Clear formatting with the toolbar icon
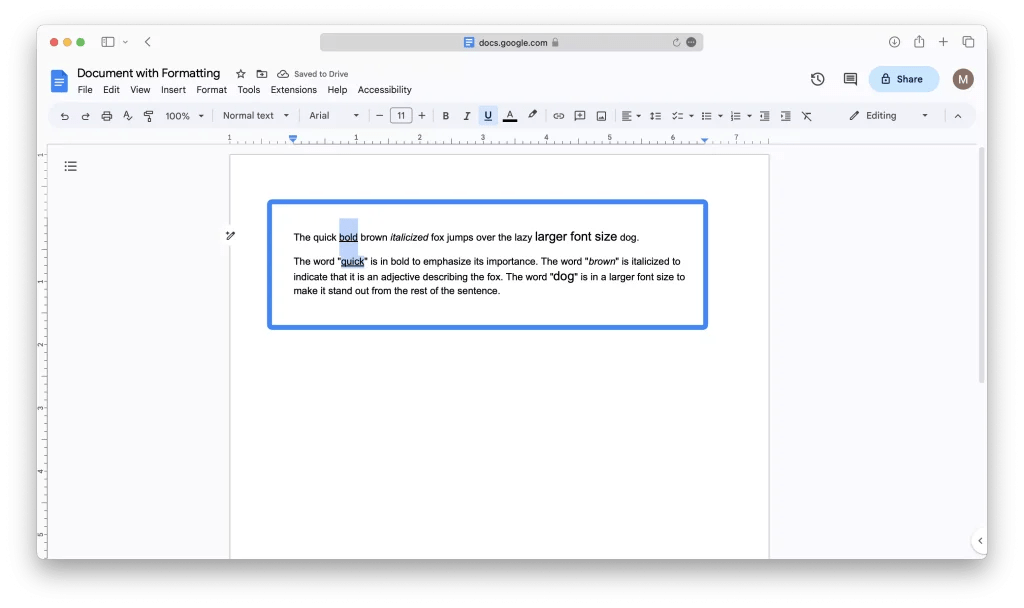This screenshot has width=1024, height=608. [x=807, y=115]
